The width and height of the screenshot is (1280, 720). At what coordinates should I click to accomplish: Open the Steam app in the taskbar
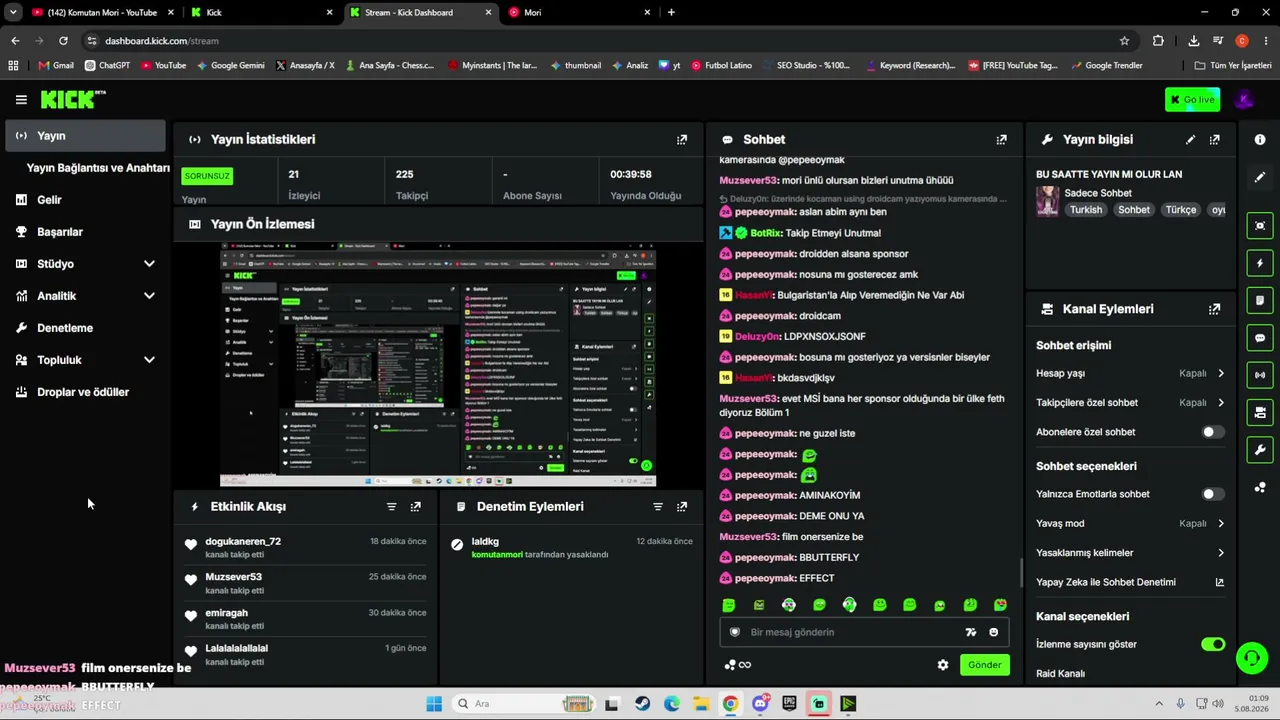coord(642,704)
